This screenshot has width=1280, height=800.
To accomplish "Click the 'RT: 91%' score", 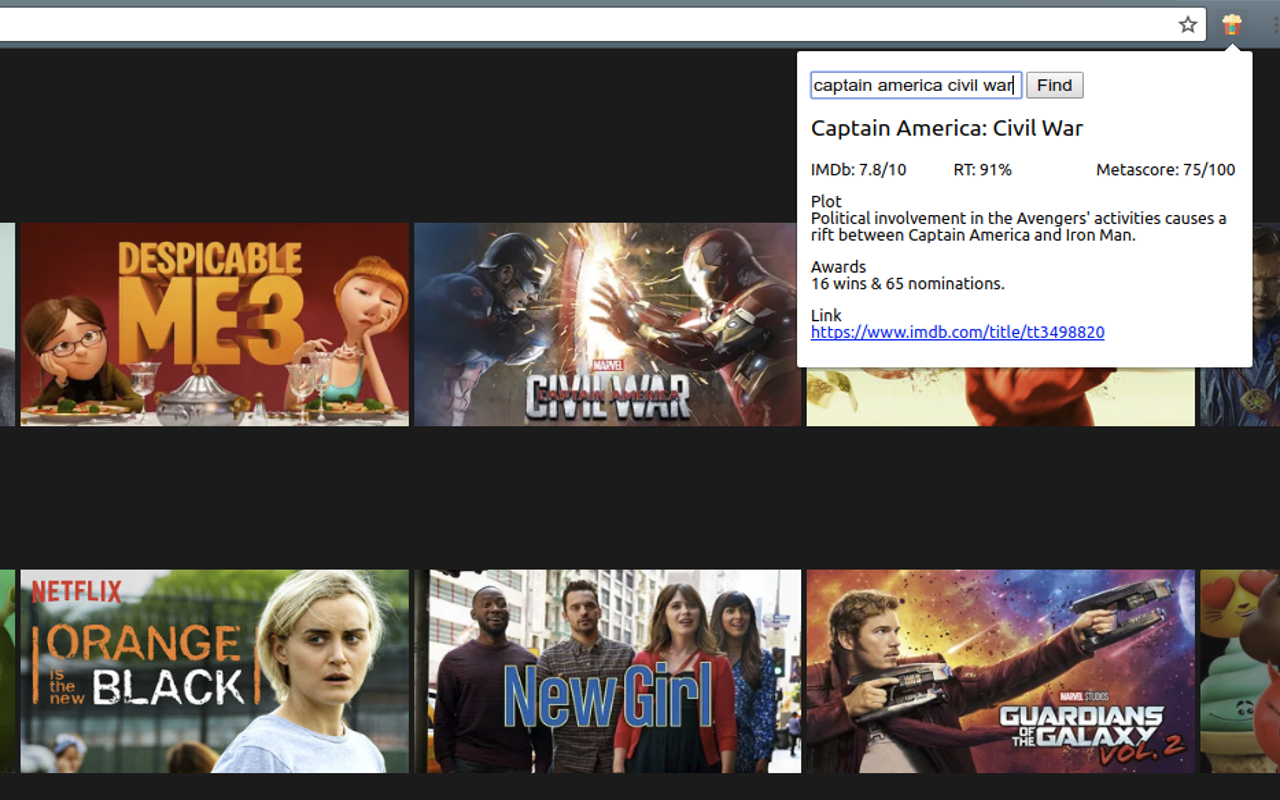I will 982,170.
